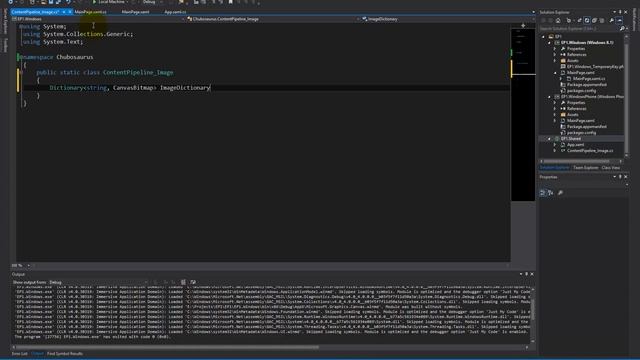Click the Solution Explorer search magnifier icon
640x360 pixels.
pos(622,29)
